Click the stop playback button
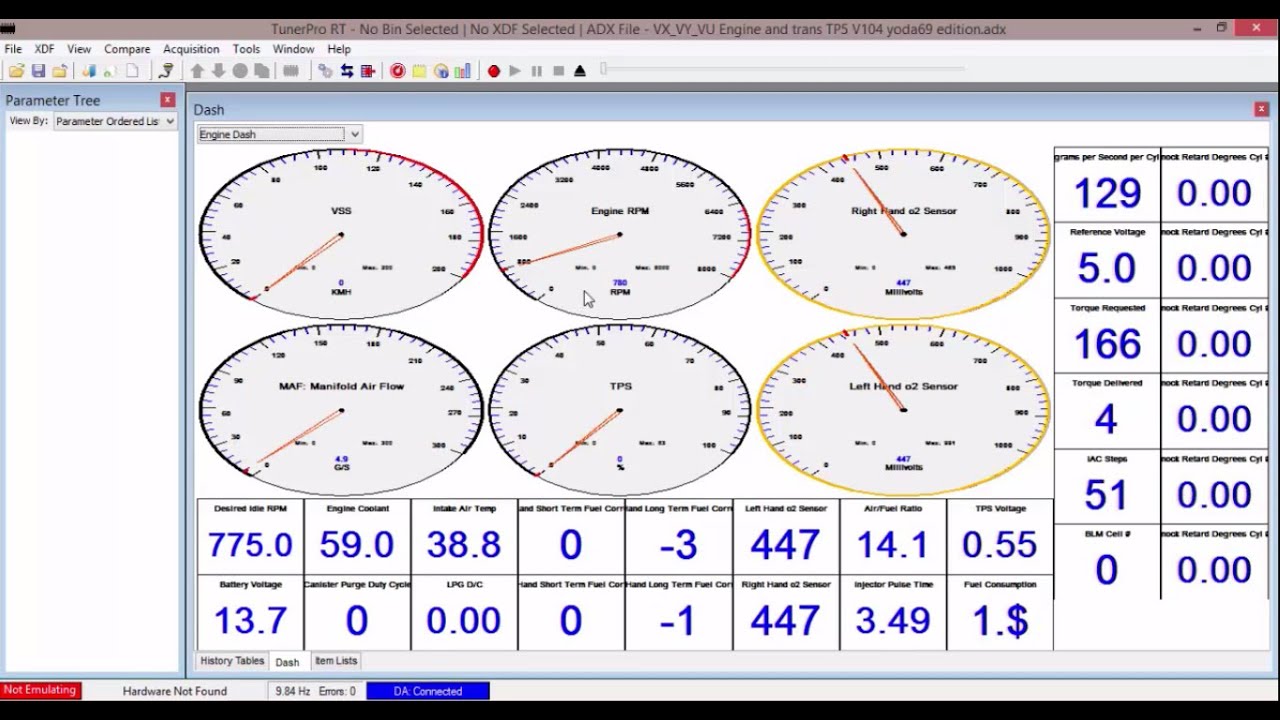 pyautogui.click(x=558, y=71)
